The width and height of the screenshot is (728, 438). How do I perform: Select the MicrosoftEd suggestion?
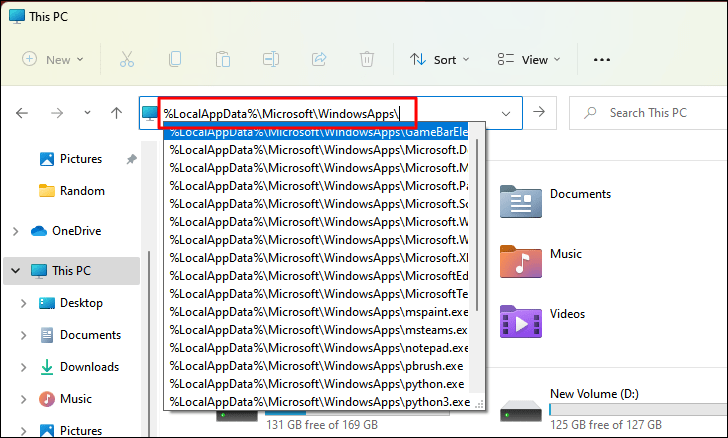[316, 276]
